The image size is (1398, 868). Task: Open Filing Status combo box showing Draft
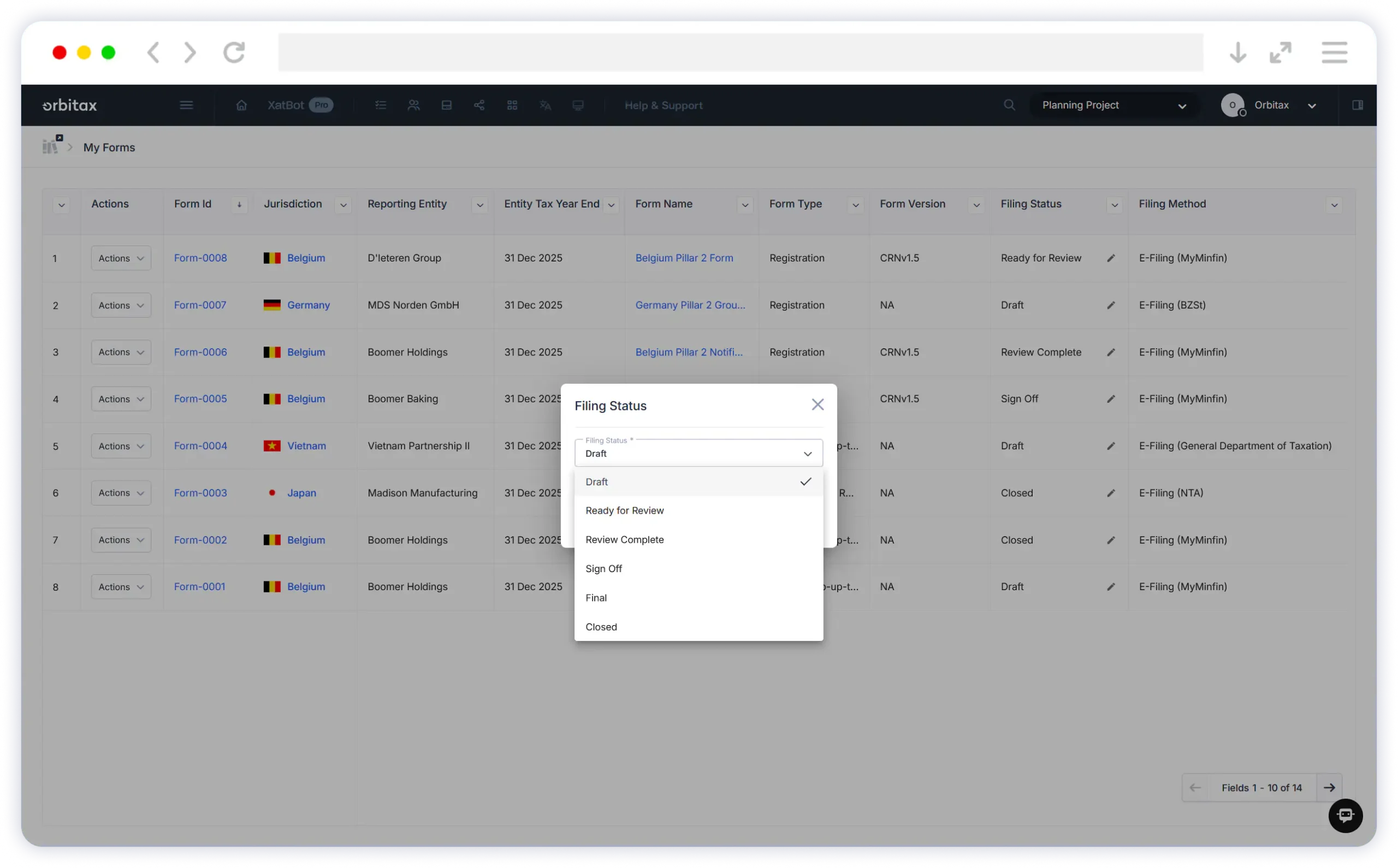[698, 453]
